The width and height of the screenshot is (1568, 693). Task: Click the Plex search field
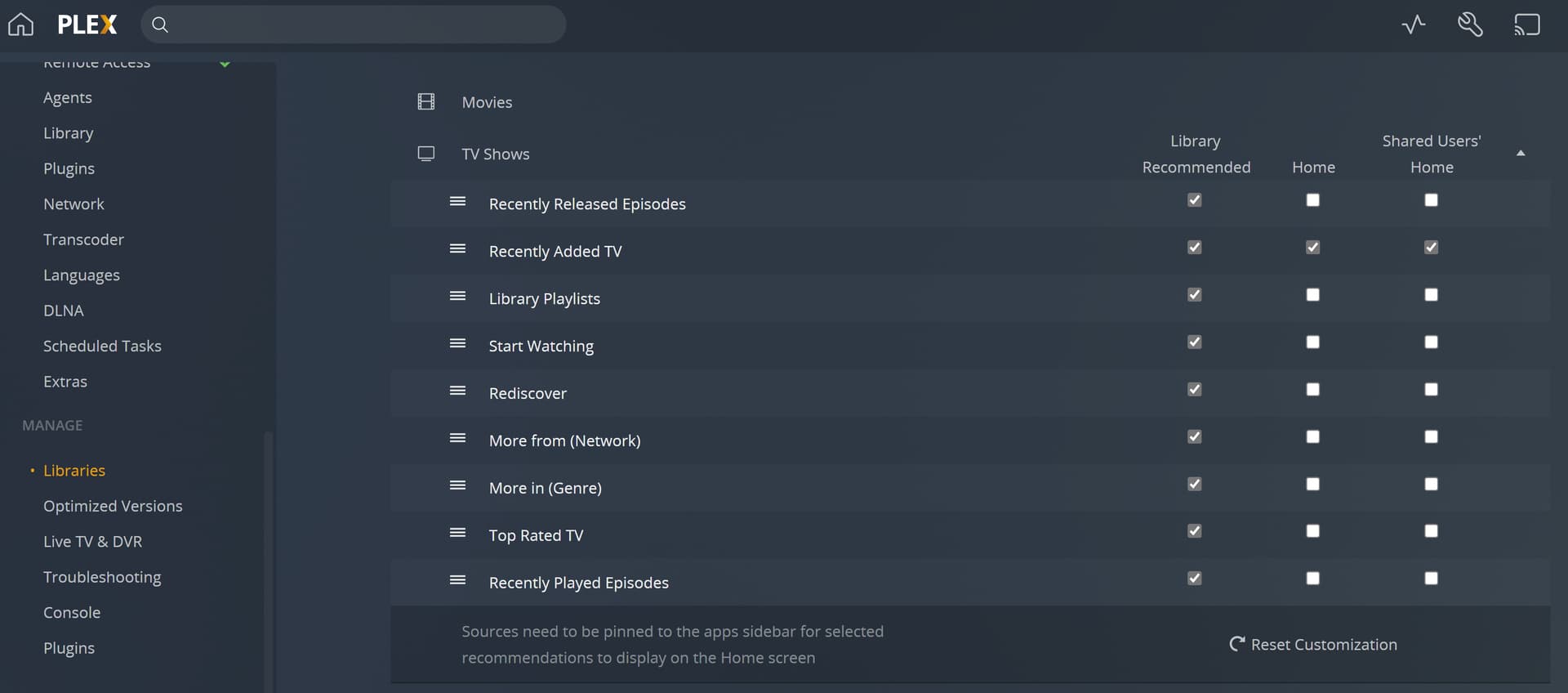coord(359,25)
